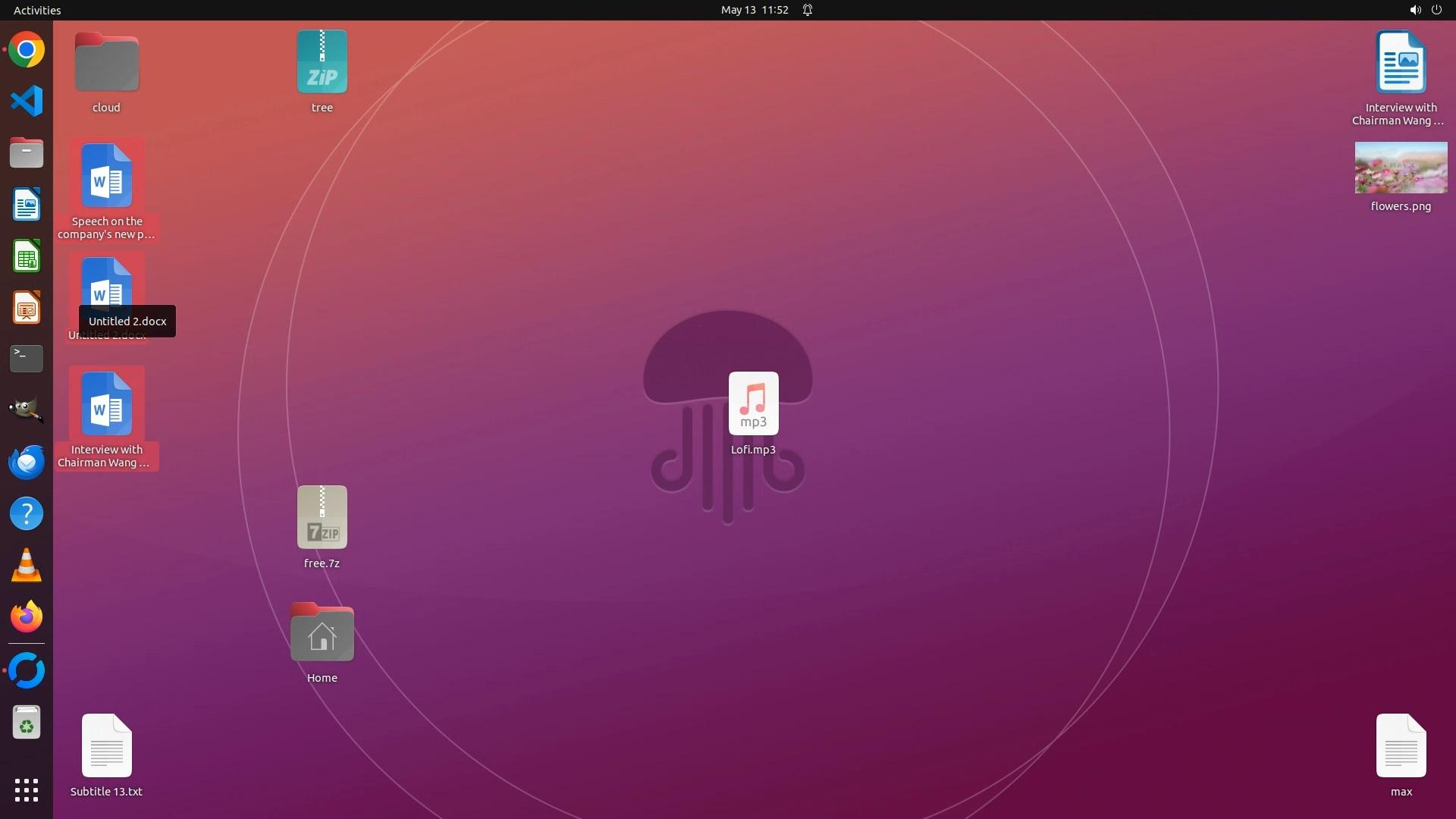Select the Lofi.mp3 audio file
The height and width of the screenshot is (819, 1456).
tap(753, 404)
